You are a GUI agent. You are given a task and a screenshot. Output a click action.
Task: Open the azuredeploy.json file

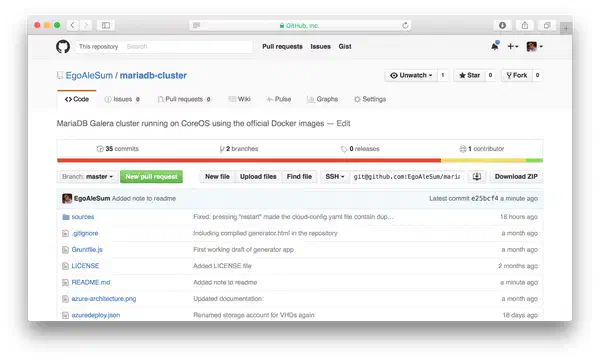(96, 315)
